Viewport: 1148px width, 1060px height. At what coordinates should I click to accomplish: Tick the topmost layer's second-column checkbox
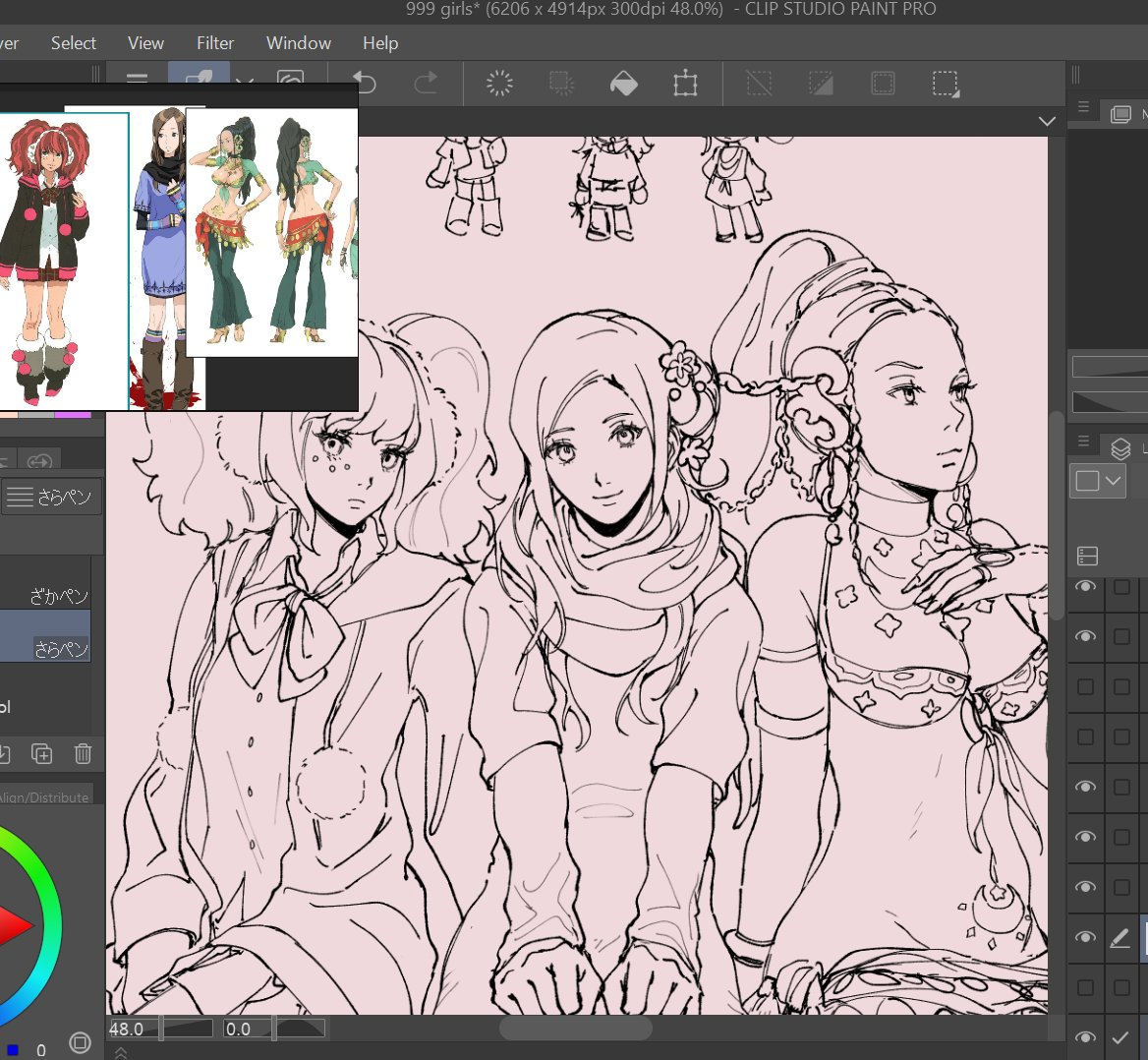pyautogui.click(x=1121, y=586)
